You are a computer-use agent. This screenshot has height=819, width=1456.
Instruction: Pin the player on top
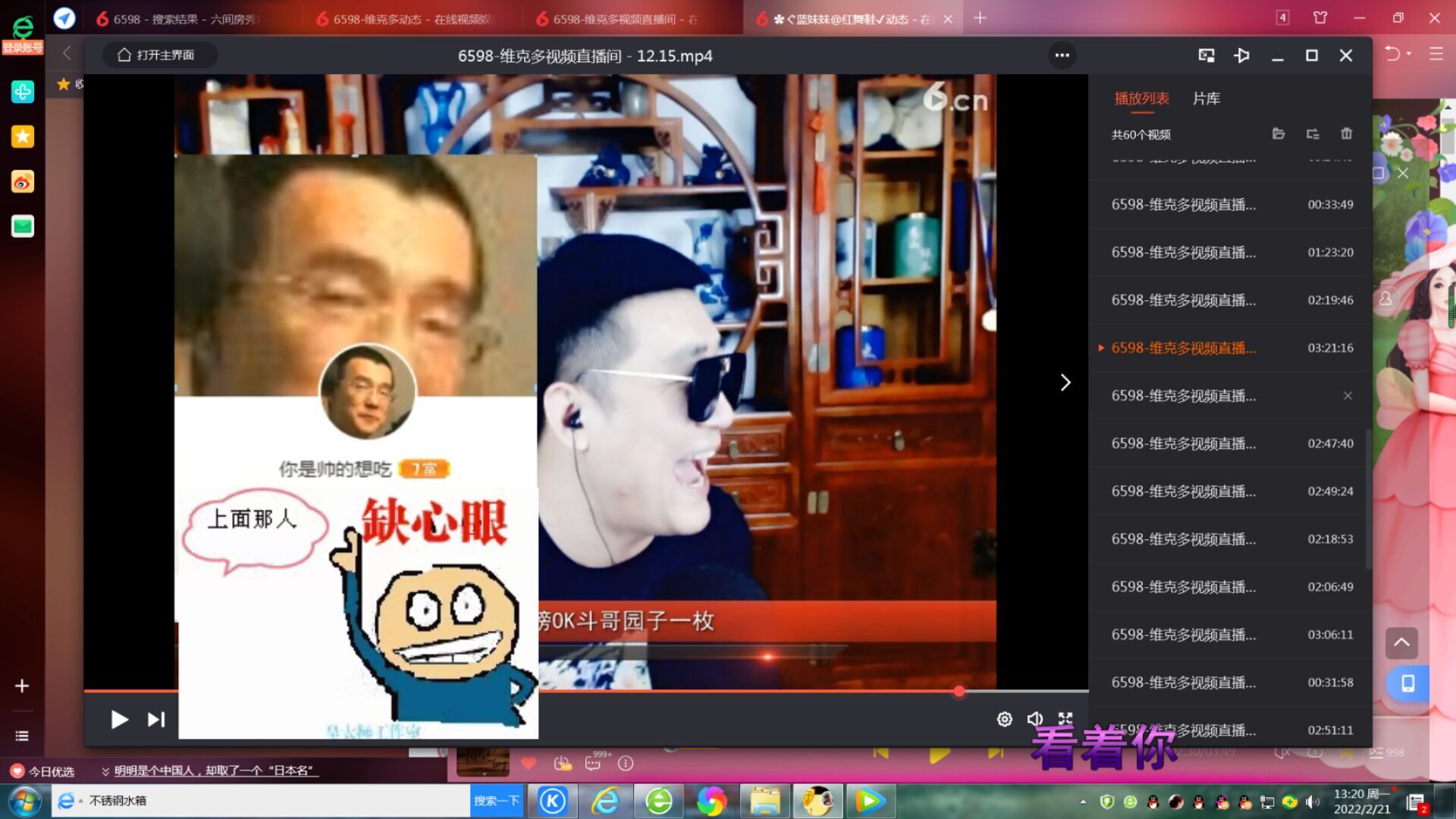(1241, 55)
